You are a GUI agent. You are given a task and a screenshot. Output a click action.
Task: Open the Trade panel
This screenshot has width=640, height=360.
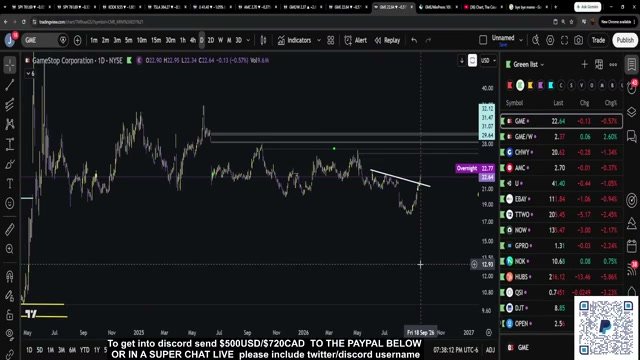point(598,40)
